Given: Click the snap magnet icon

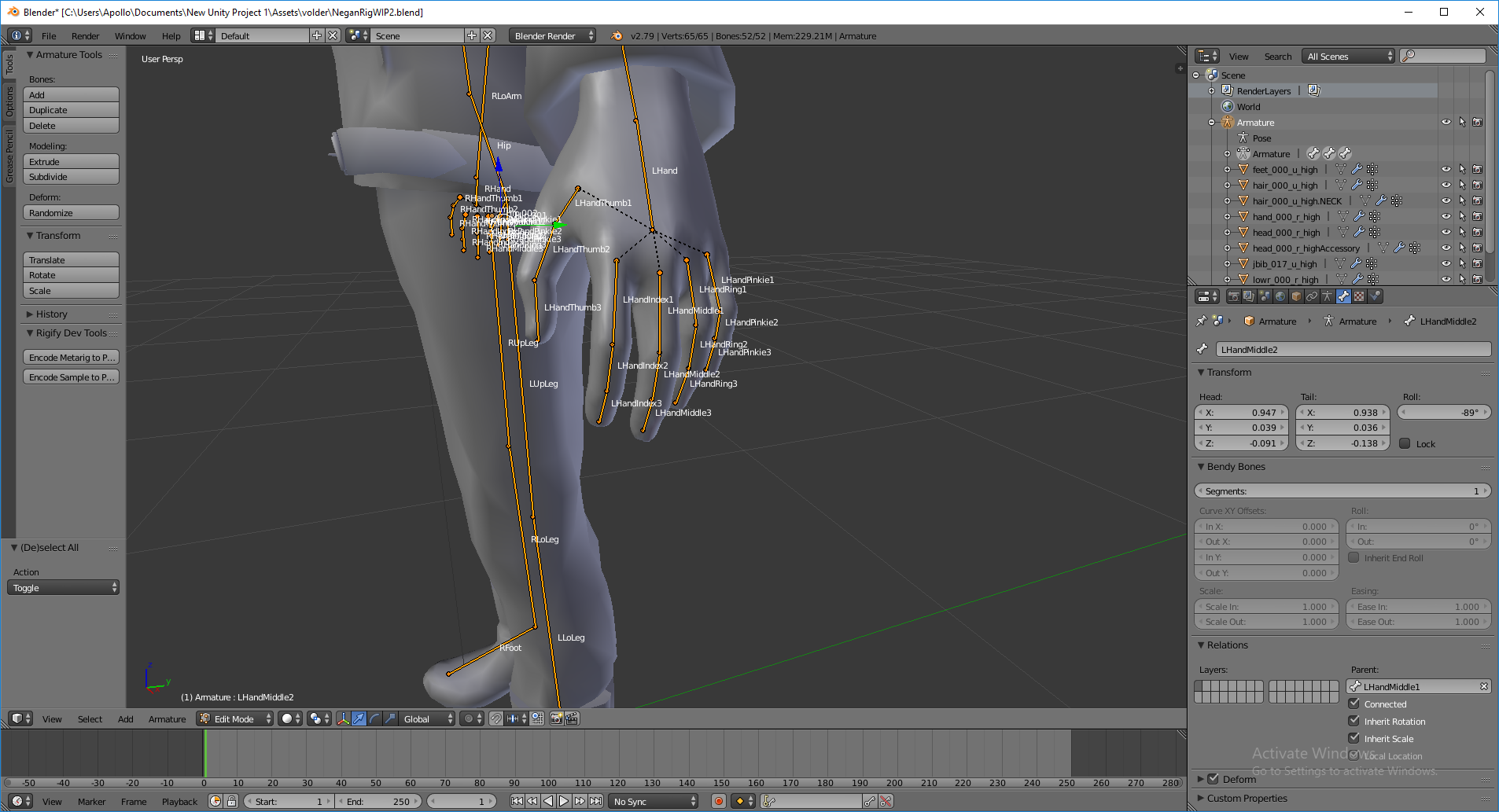Looking at the screenshot, I should click(x=496, y=718).
